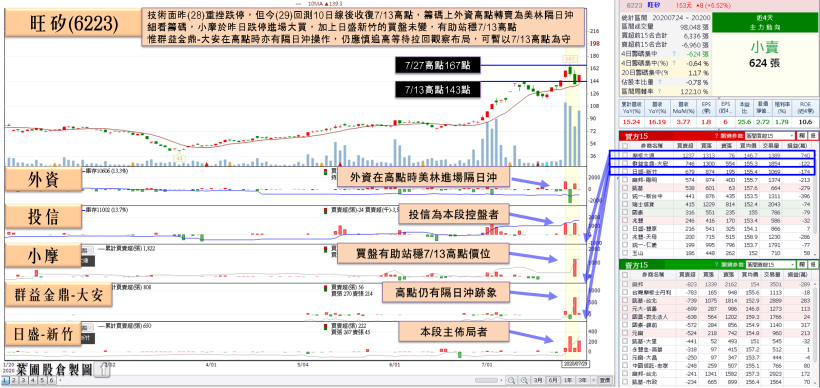Click help icon in 賣方15 header
The width and height of the screenshot is (820, 388).
[716, 264]
